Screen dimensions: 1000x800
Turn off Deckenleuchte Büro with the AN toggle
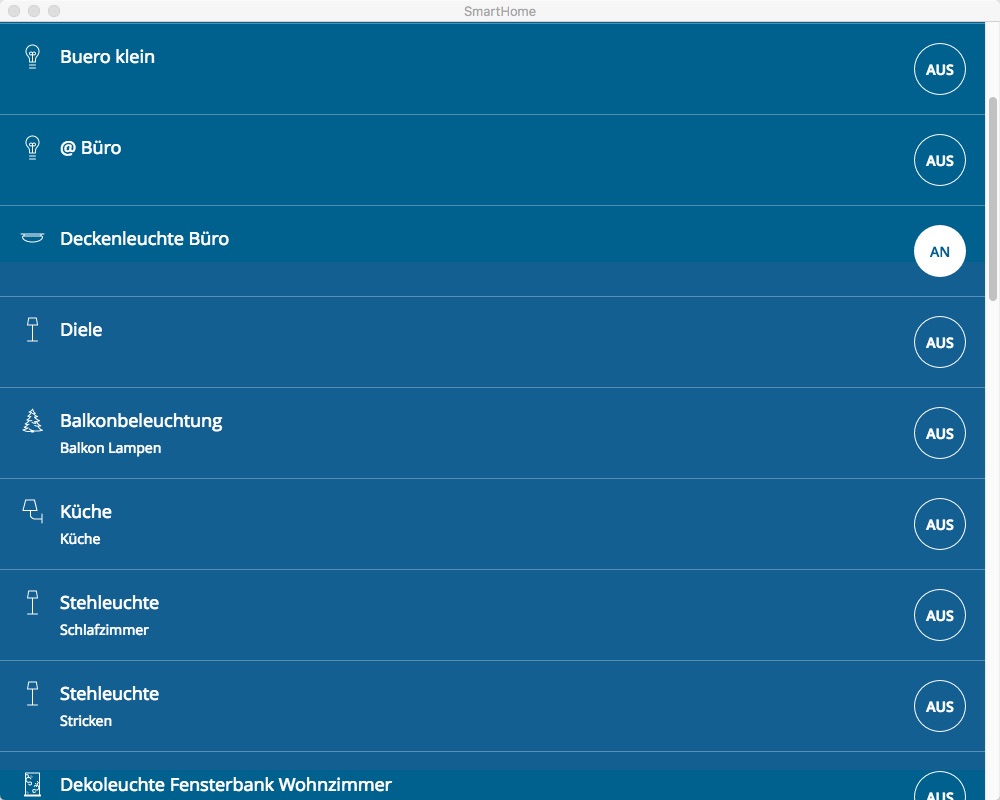tap(939, 252)
